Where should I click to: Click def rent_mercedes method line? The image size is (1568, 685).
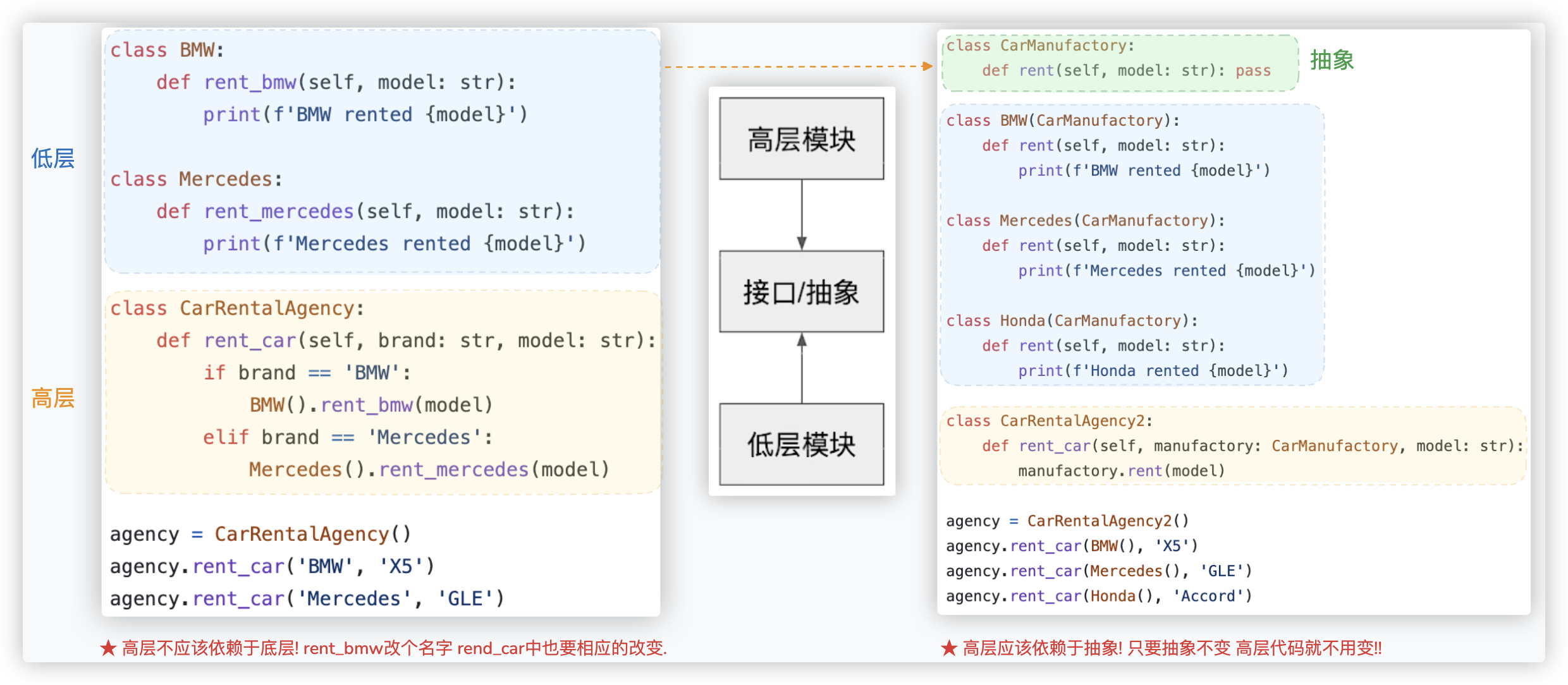click(365, 211)
